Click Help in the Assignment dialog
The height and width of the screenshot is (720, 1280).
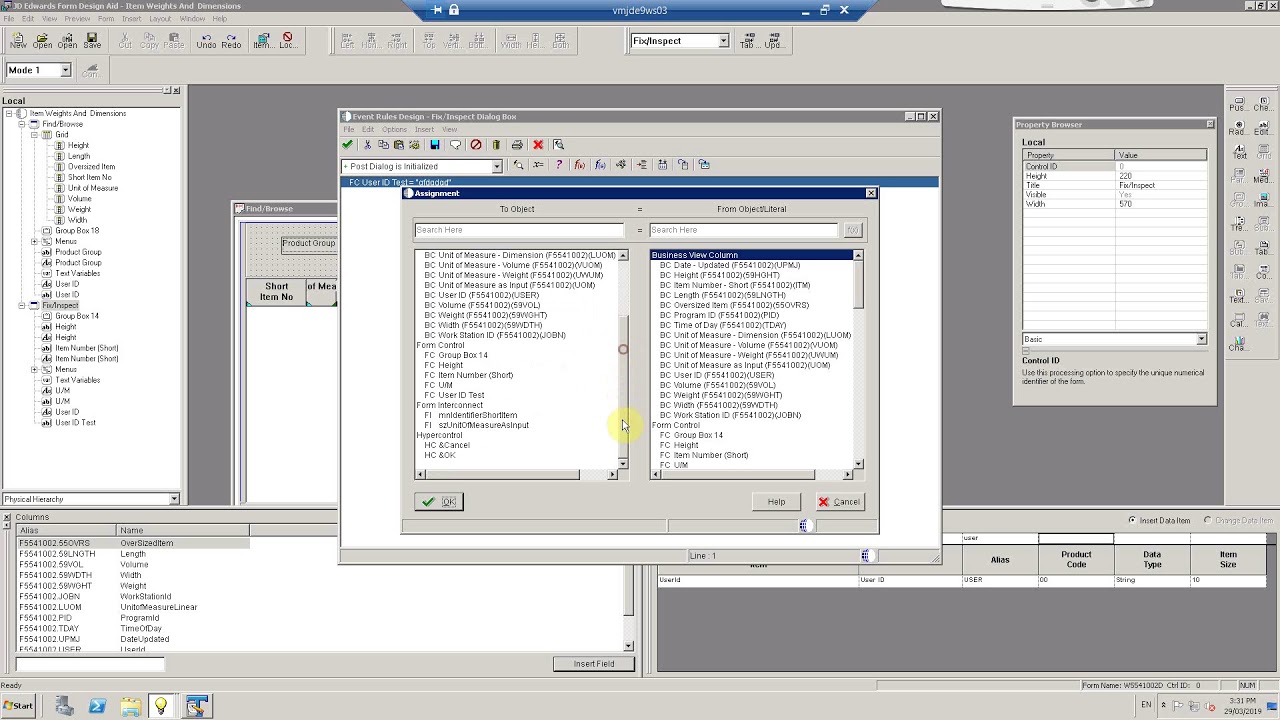pos(777,502)
